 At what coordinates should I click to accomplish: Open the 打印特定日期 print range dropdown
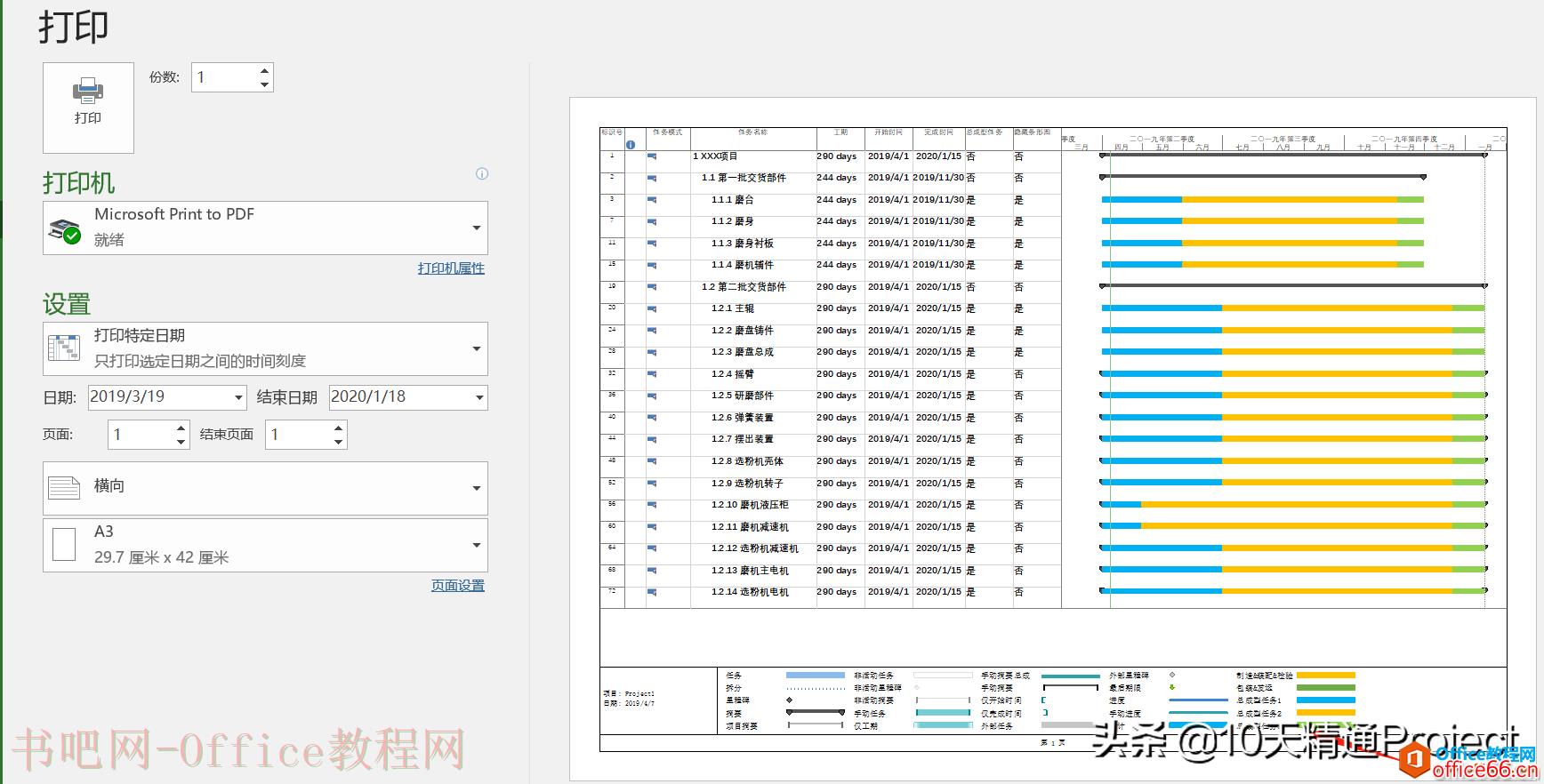265,348
